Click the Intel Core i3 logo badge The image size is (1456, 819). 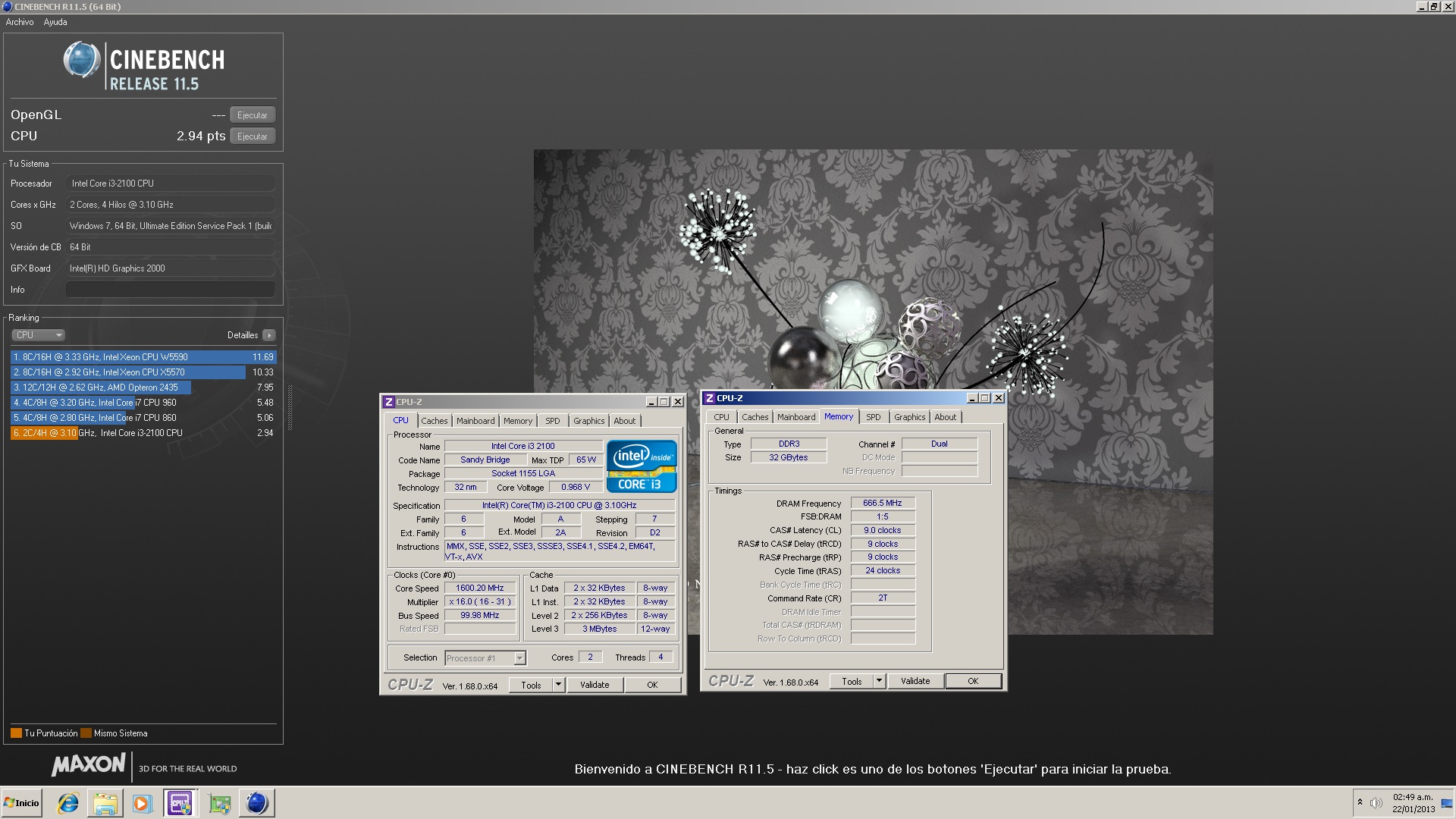[642, 466]
